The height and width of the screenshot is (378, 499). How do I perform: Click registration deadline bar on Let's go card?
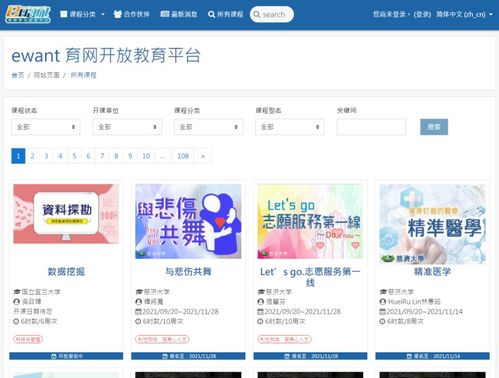(x=310, y=356)
